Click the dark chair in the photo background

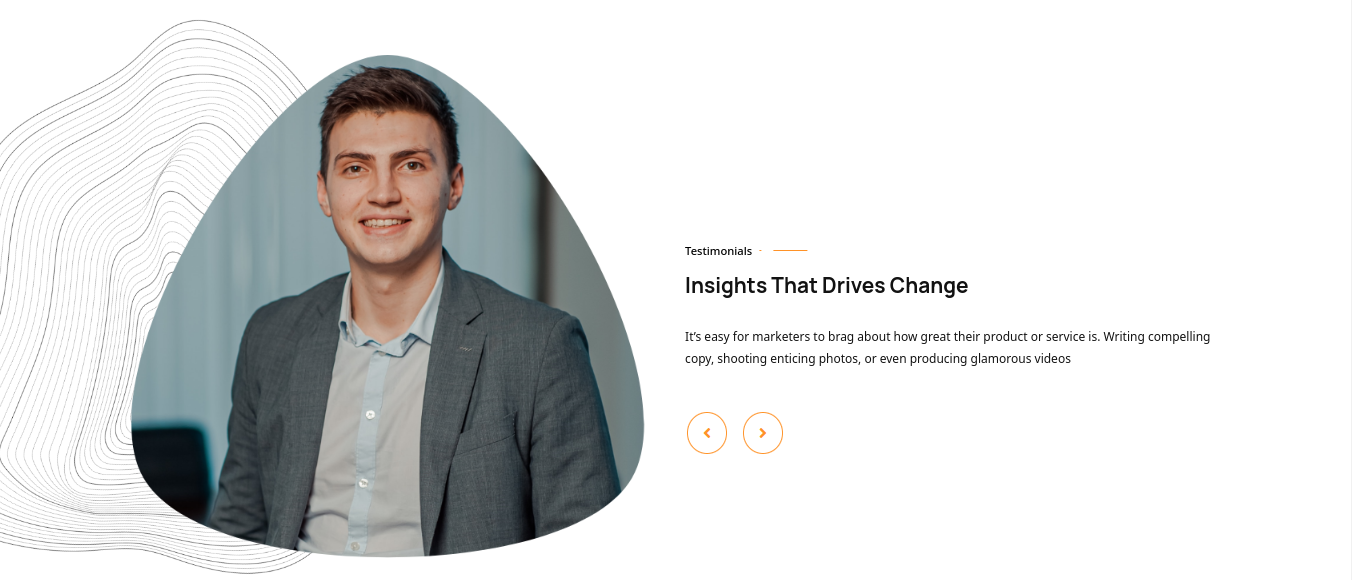click(172, 470)
